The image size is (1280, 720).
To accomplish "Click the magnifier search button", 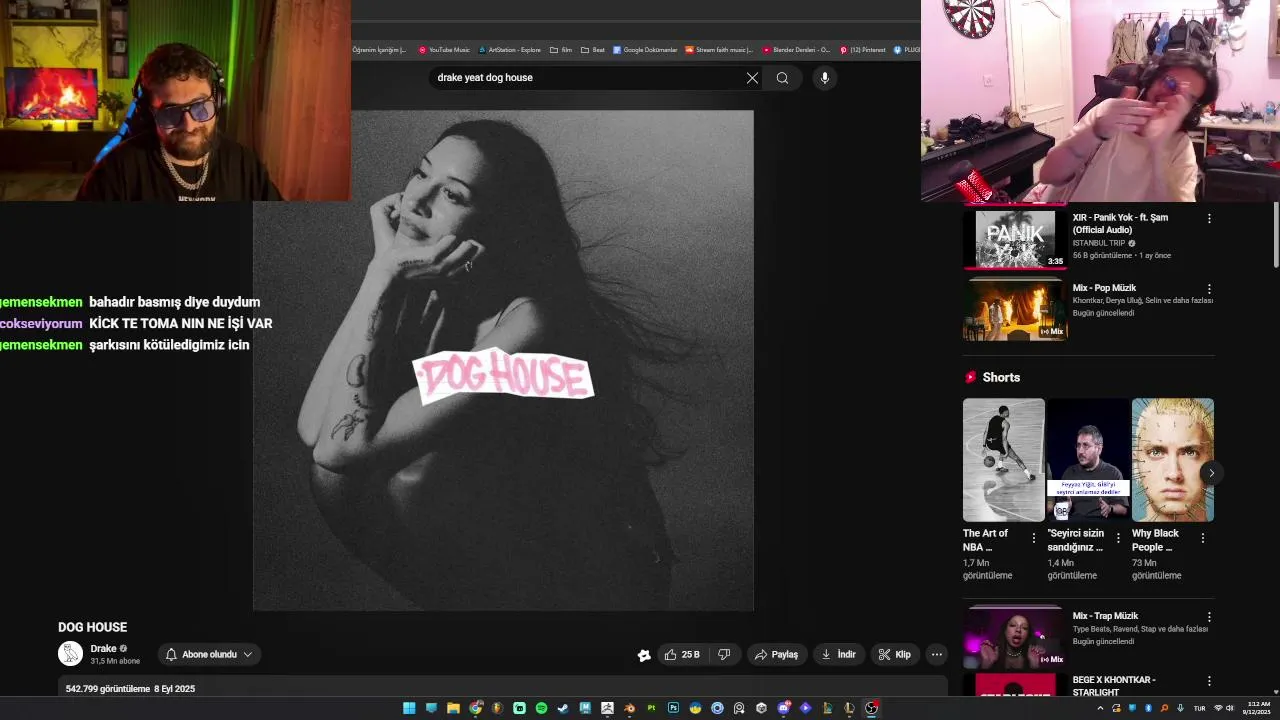I will (x=782, y=78).
